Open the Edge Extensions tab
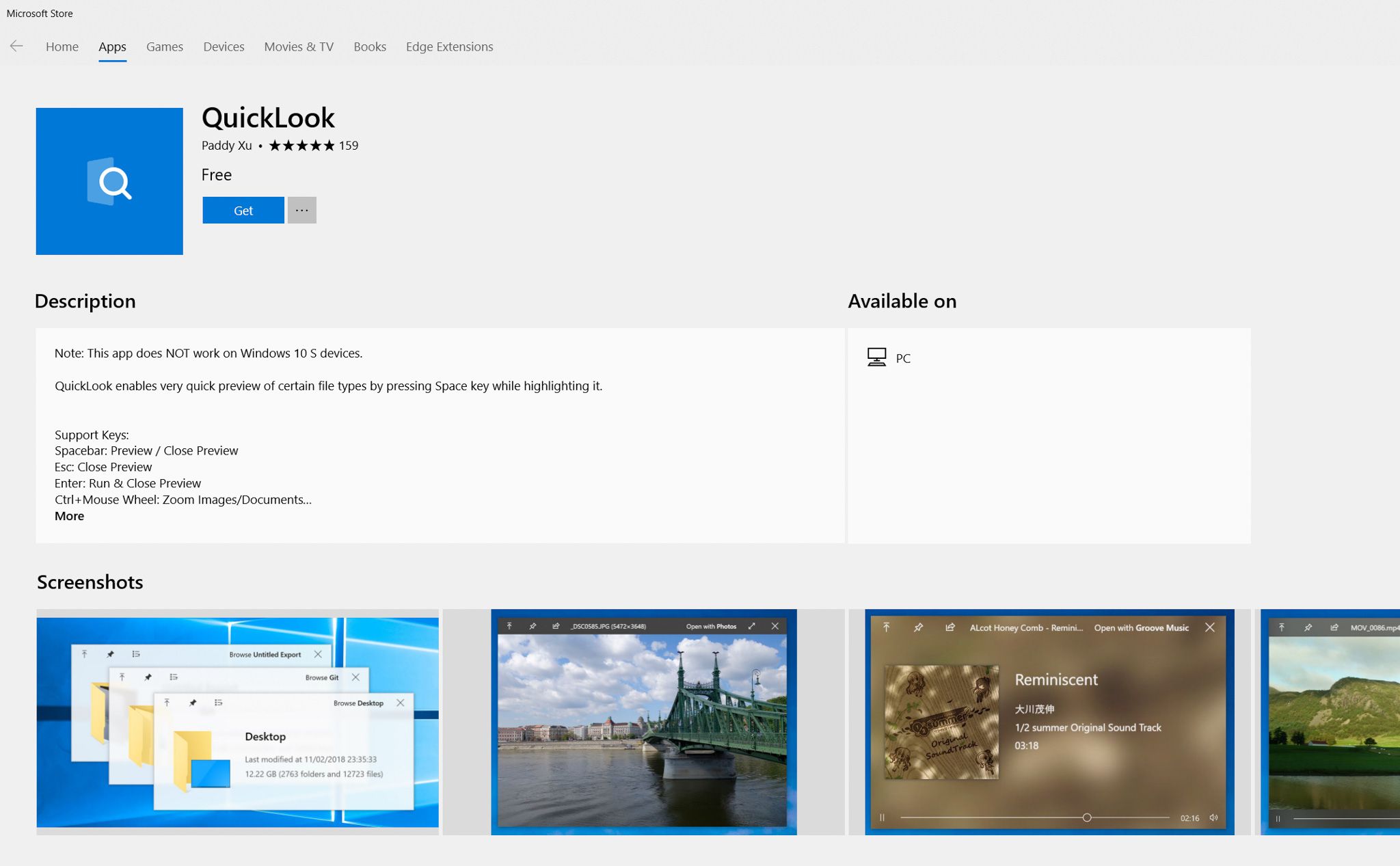1400x866 pixels. coord(449,46)
